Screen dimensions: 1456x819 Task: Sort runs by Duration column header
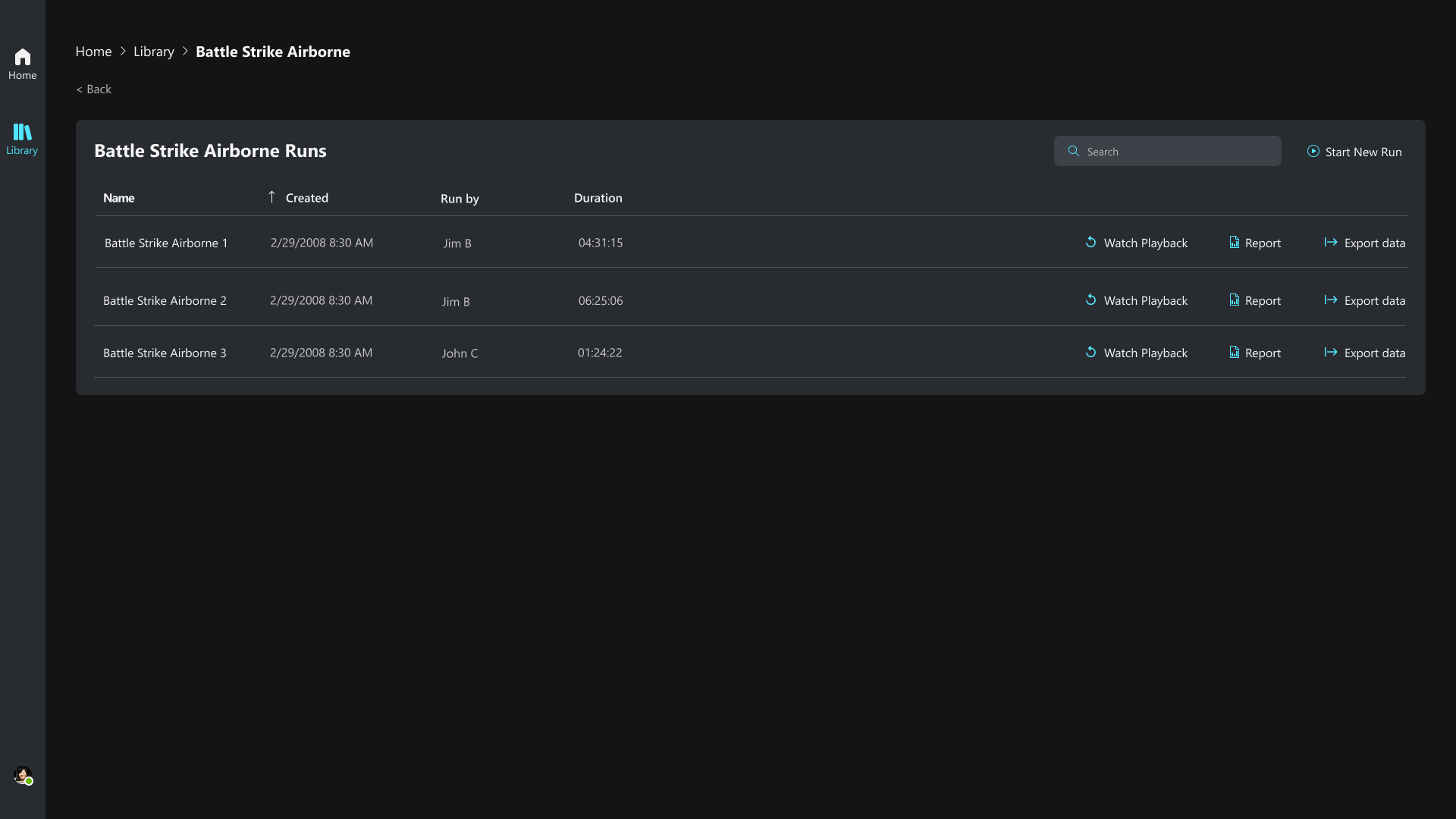(x=598, y=198)
